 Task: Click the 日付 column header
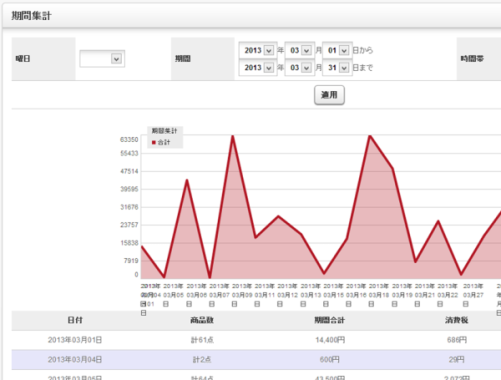tap(75, 320)
